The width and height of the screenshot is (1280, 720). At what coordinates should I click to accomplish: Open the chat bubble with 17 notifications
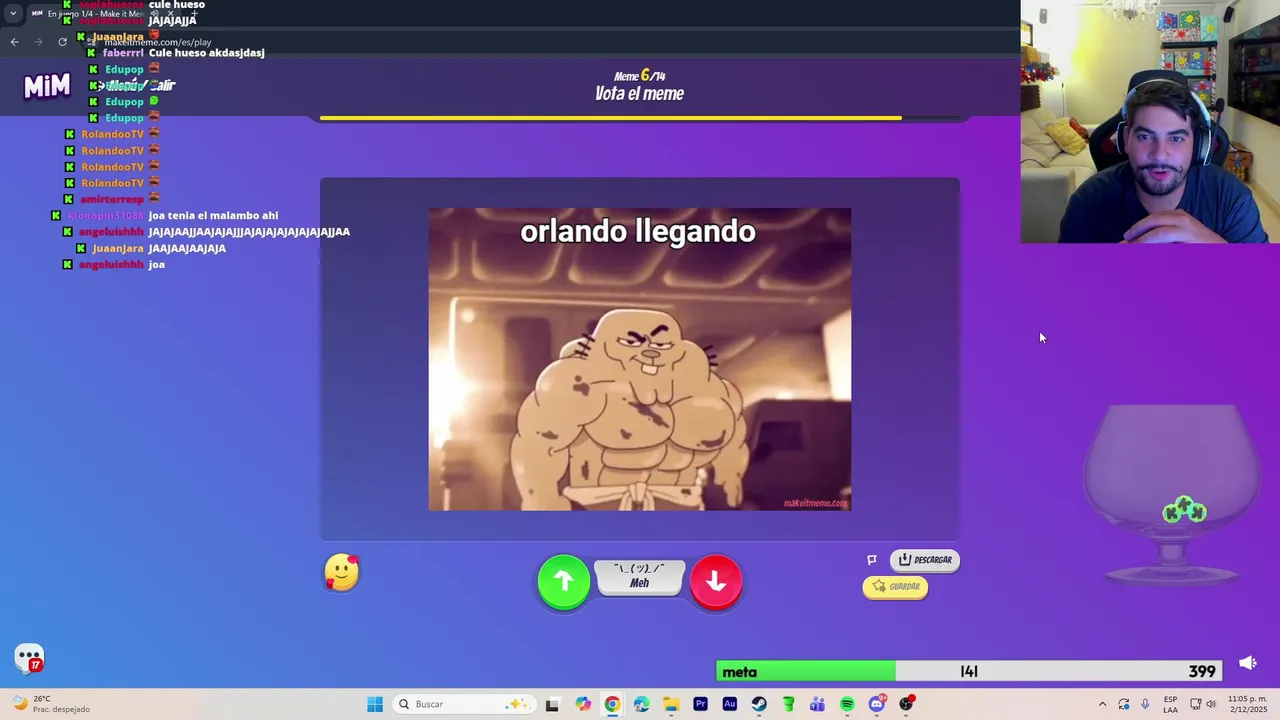pyautogui.click(x=30, y=658)
